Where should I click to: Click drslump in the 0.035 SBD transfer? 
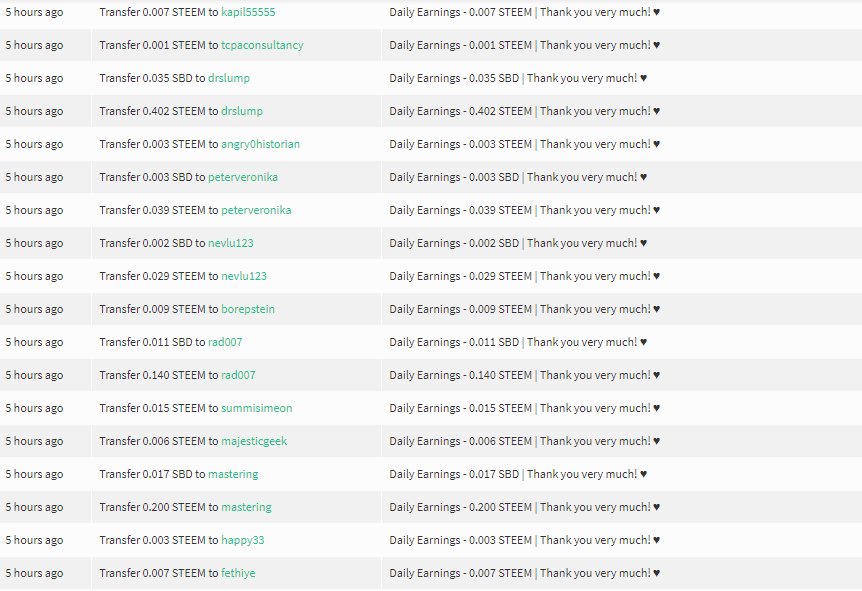[229, 78]
